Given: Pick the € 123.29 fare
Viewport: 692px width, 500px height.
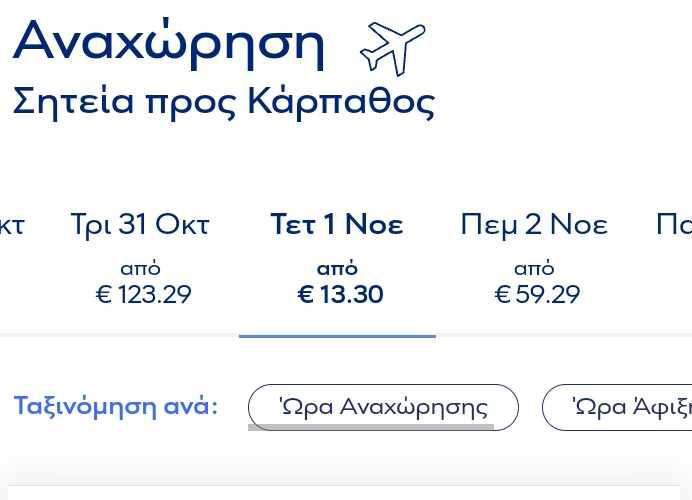Looking at the screenshot, I should tap(143, 294).
